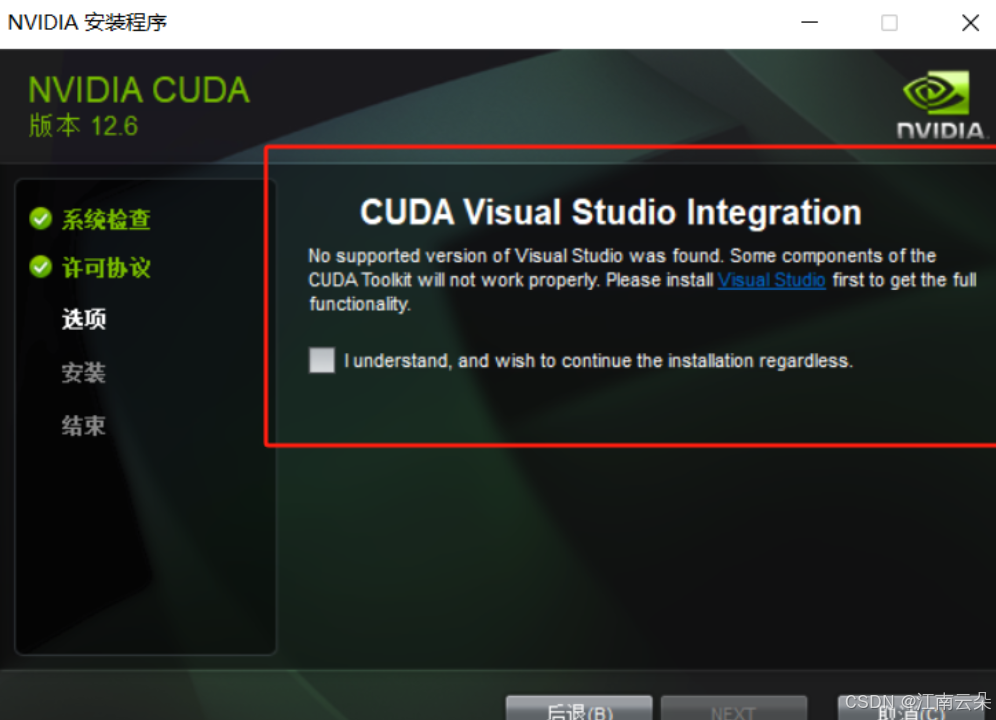Viewport: 996px width, 720px height.
Task: Click the greyed NEXT button
Action: [x=734, y=709]
